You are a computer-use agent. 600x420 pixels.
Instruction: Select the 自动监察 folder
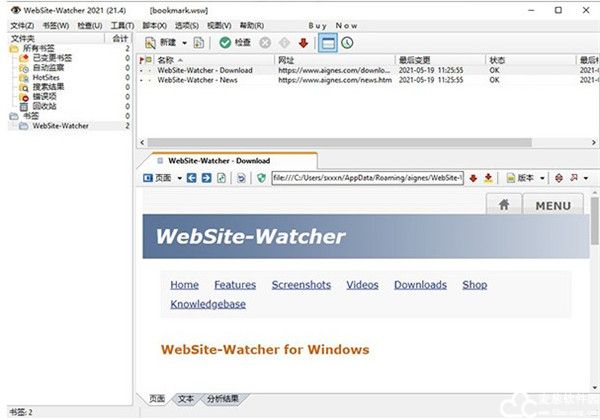coord(48,68)
